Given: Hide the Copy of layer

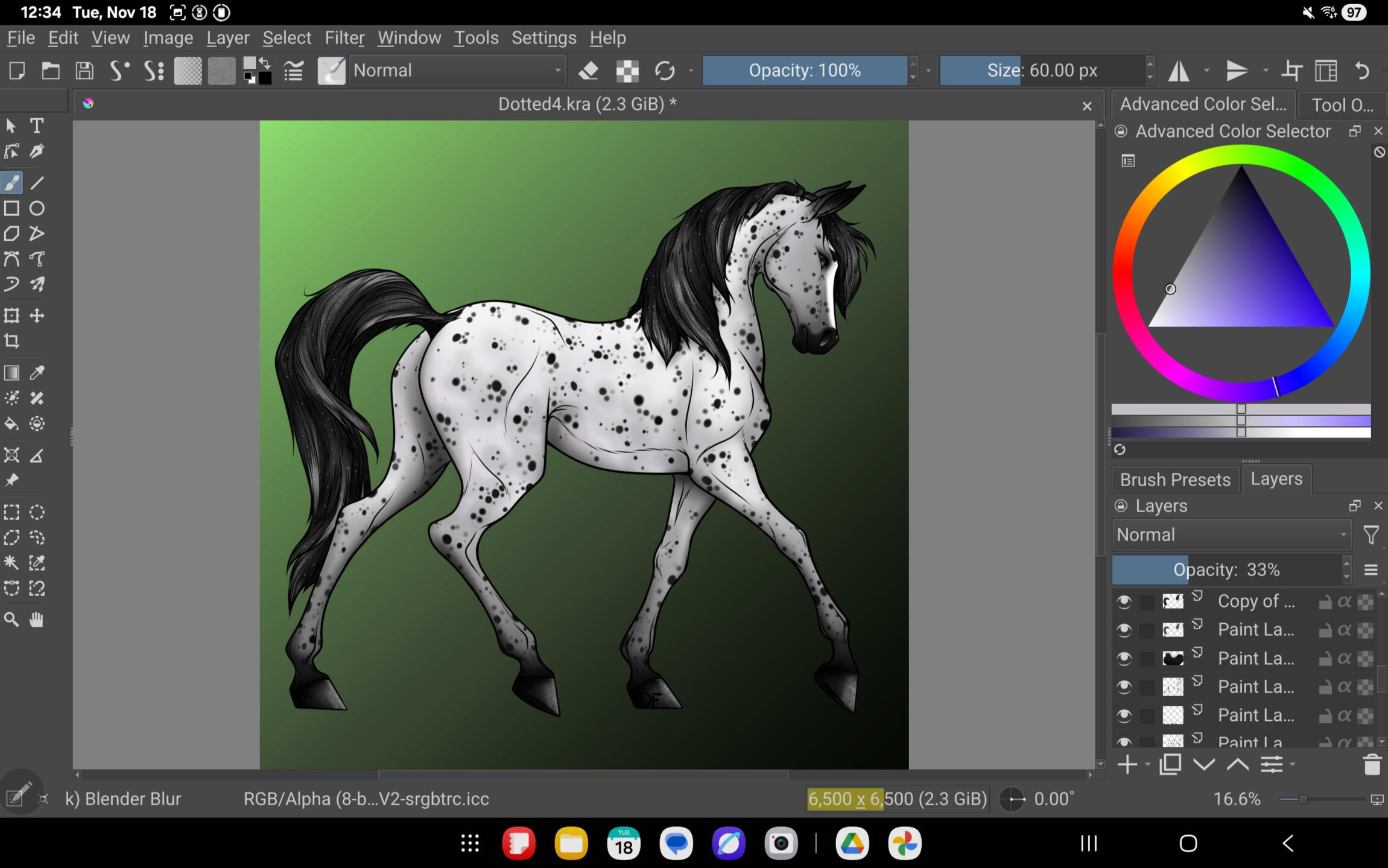Looking at the screenshot, I should click(1124, 601).
